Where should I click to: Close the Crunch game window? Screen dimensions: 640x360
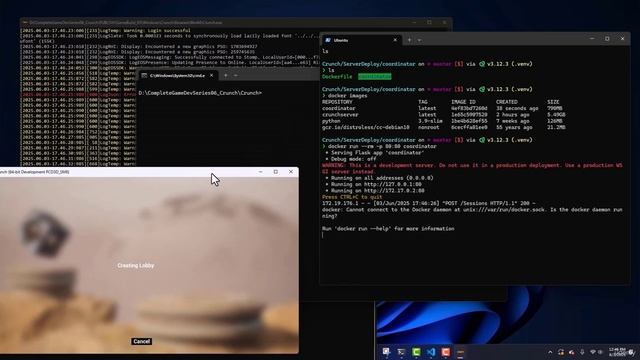(291, 172)
